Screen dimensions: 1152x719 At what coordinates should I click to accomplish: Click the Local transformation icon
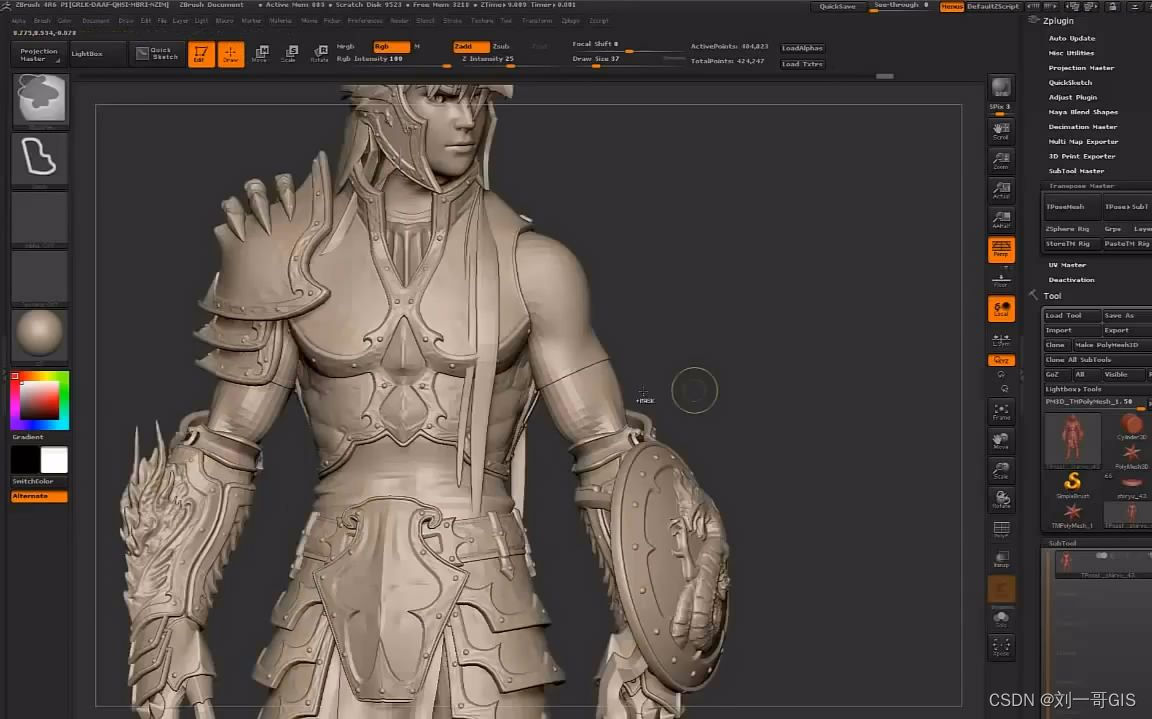[1001, 309]
